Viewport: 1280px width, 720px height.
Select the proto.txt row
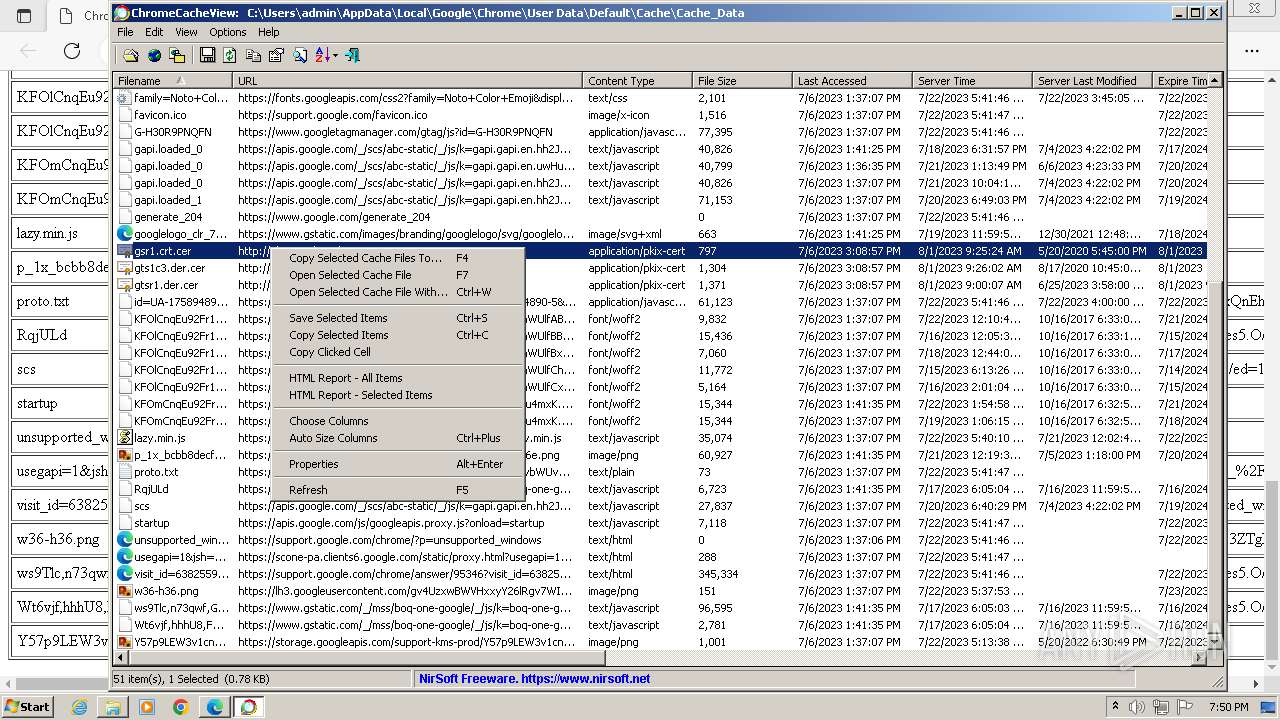(660, 472)
